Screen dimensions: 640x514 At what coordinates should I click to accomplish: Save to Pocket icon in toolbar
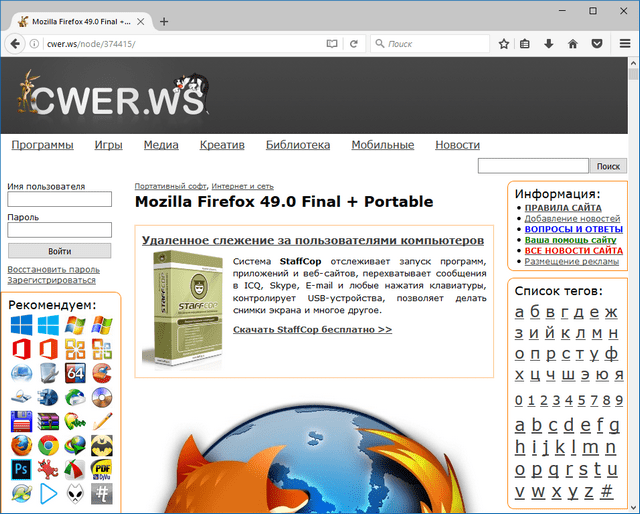(x=597, y=44)
